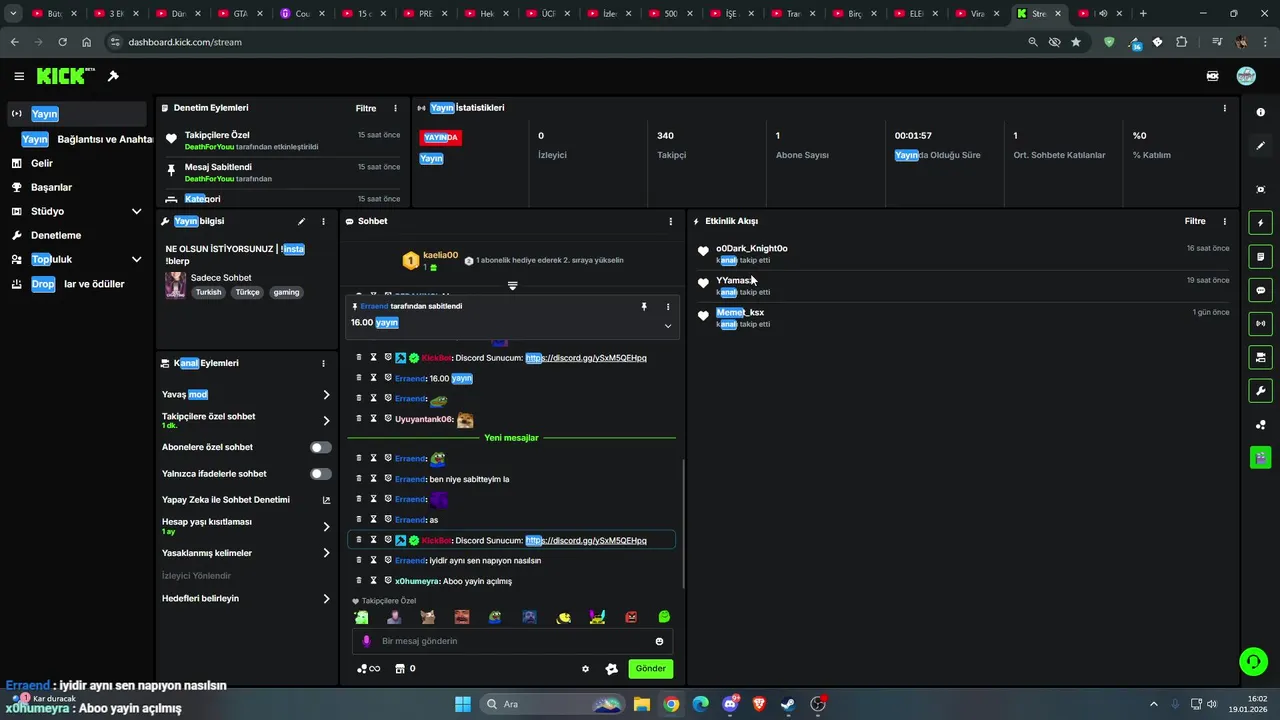Open Sohbet panel three-dot menu
Viewport: 1280px width, 720px height.
pyautogui.click(x=670, y=221)
